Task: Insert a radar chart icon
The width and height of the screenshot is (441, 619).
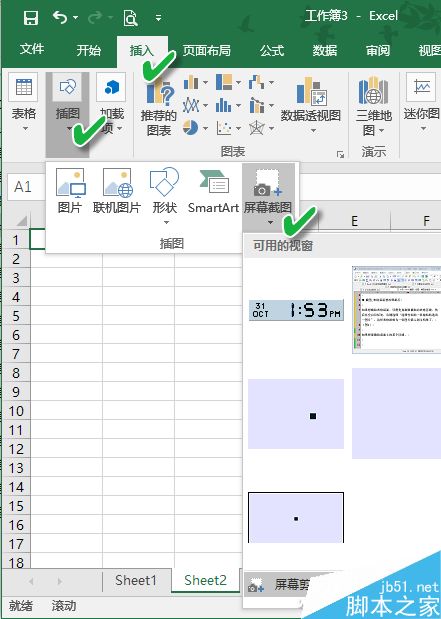Action: [257, 128]
